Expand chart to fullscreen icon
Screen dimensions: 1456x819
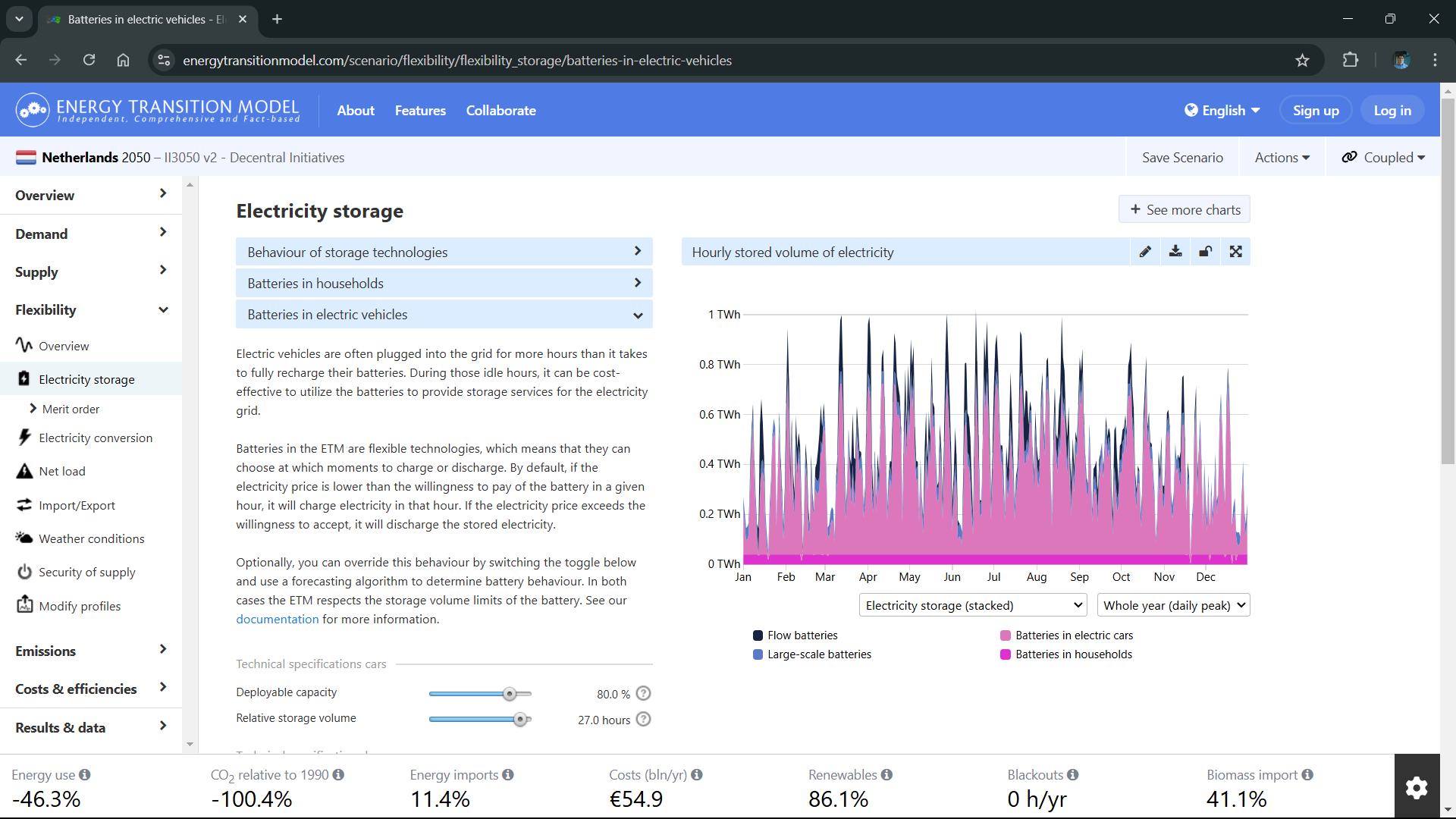(1236, 252)
